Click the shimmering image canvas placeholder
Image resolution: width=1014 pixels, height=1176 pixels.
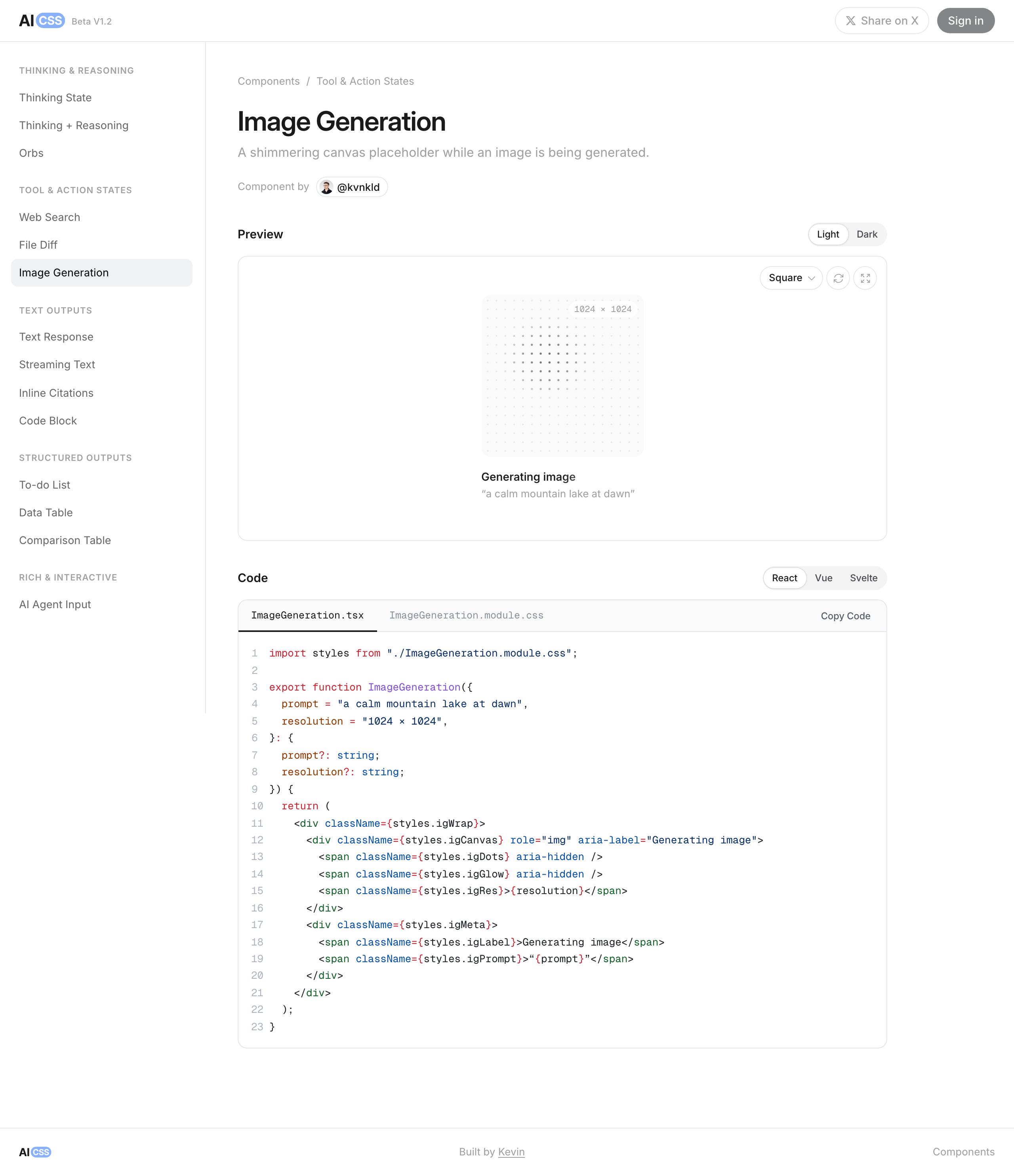562,376
